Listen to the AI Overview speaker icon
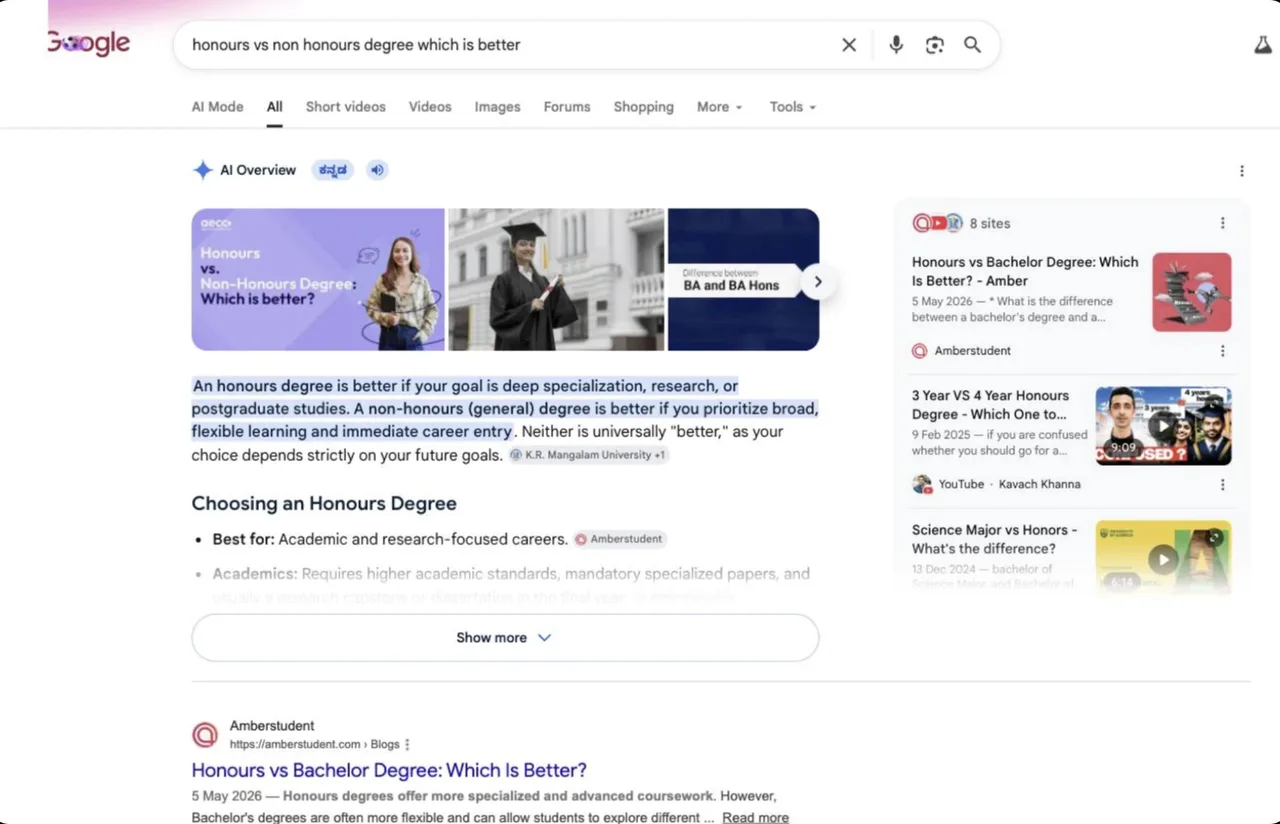1280x824 pixels. tap(377, 170)
